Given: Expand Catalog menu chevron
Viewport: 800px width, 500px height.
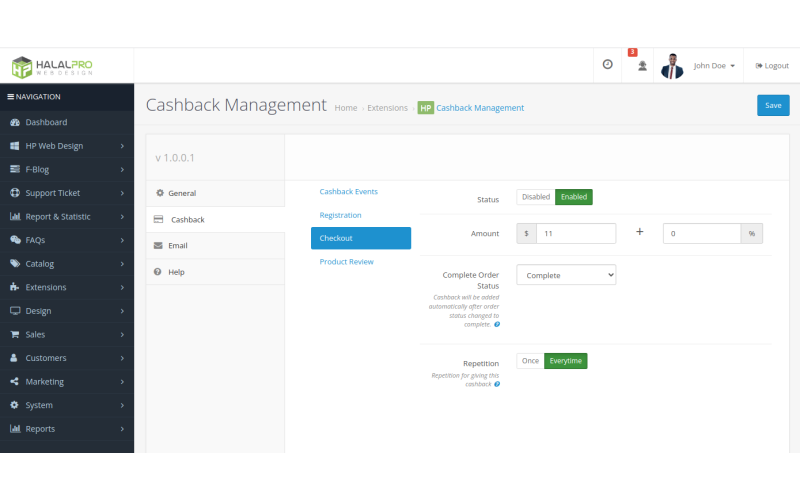Looking at the screenshot, I should tap(122, 264).
